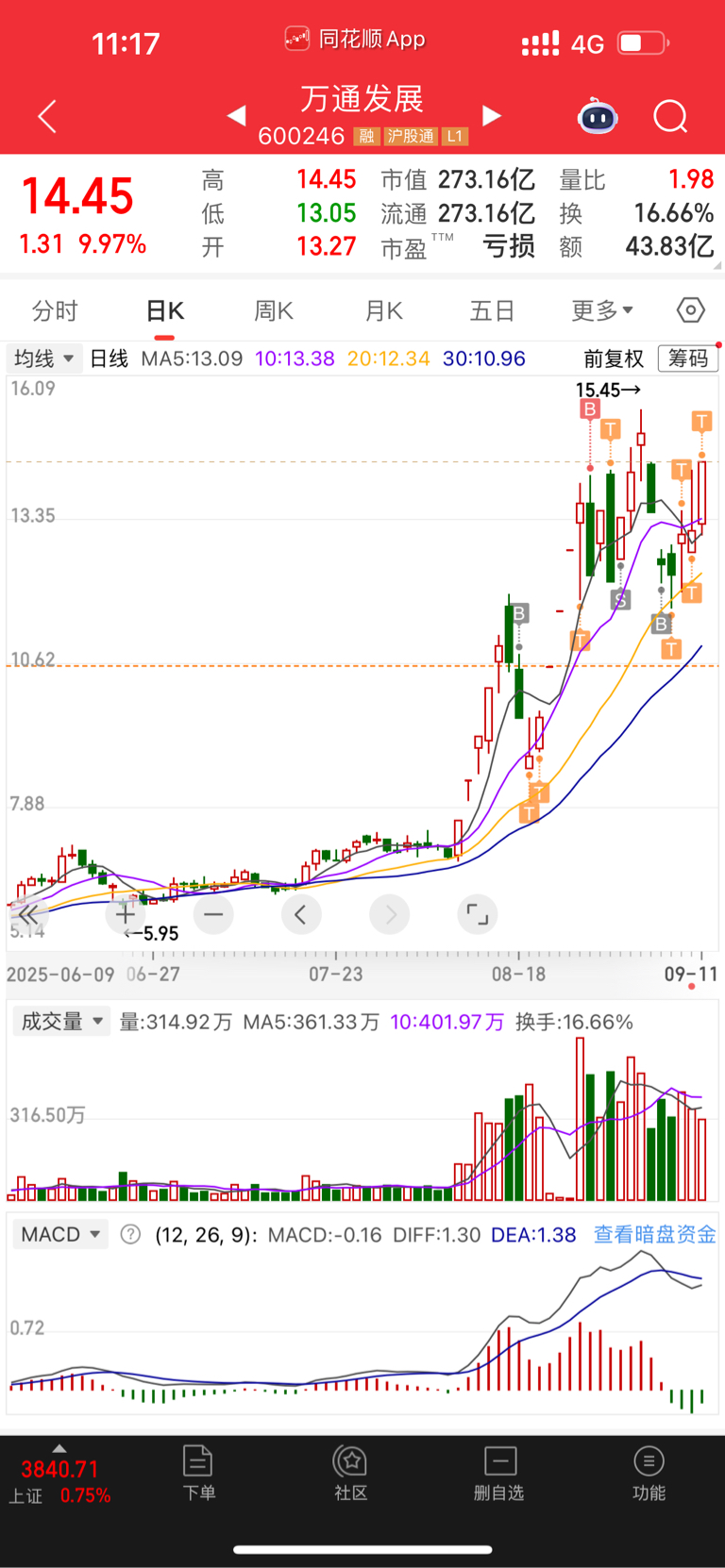Image resolution: width=725 pixels, height=1568 pixels.
Task: Tap the MA5:13.09 label
Action: (x=192, y=359)
